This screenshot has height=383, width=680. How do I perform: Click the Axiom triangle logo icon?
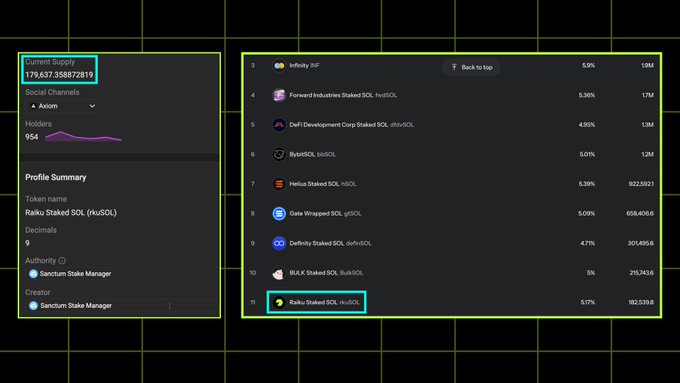pyautogui.click(x=33, y=106)
